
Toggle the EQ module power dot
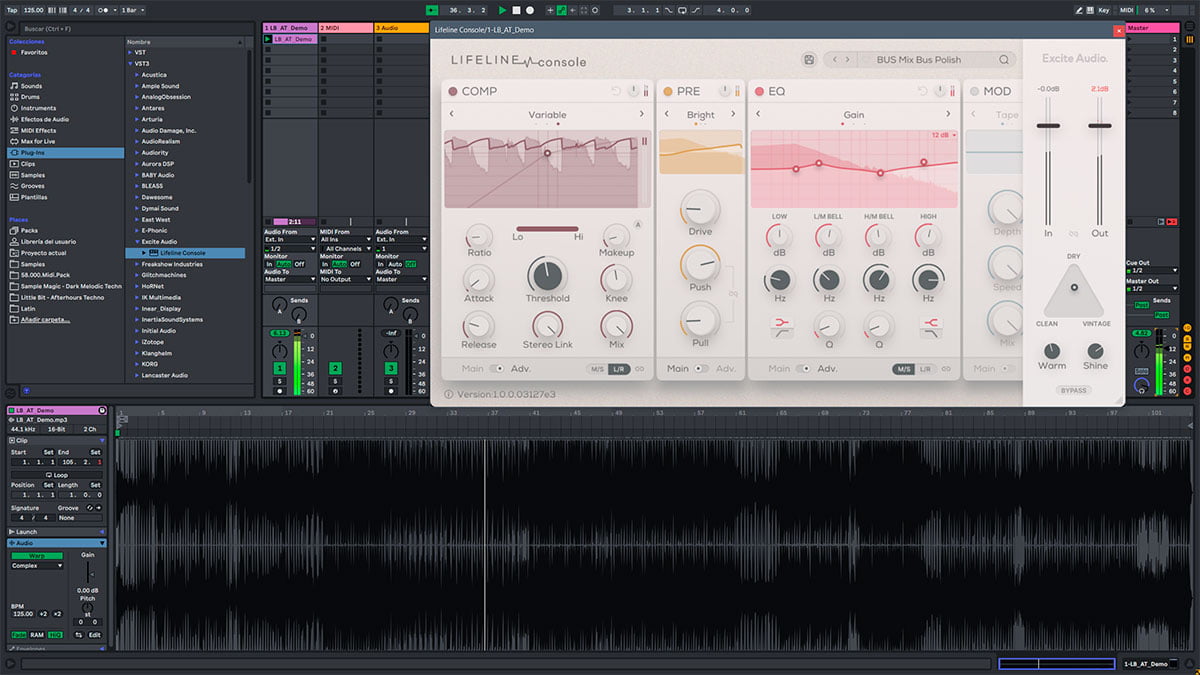pyautogui.click(x=759, y=92)
